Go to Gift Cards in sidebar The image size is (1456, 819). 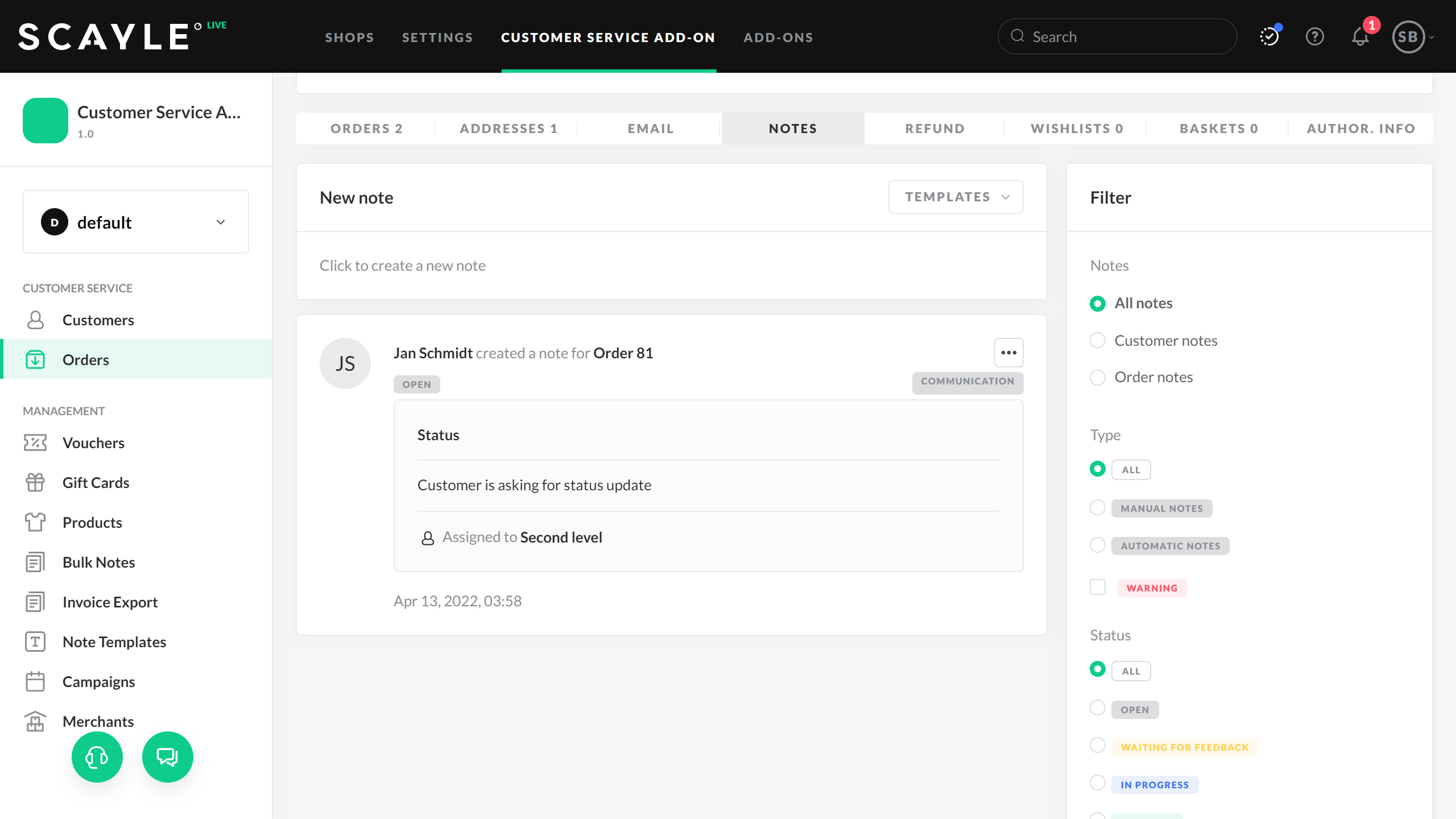[96, 483]
